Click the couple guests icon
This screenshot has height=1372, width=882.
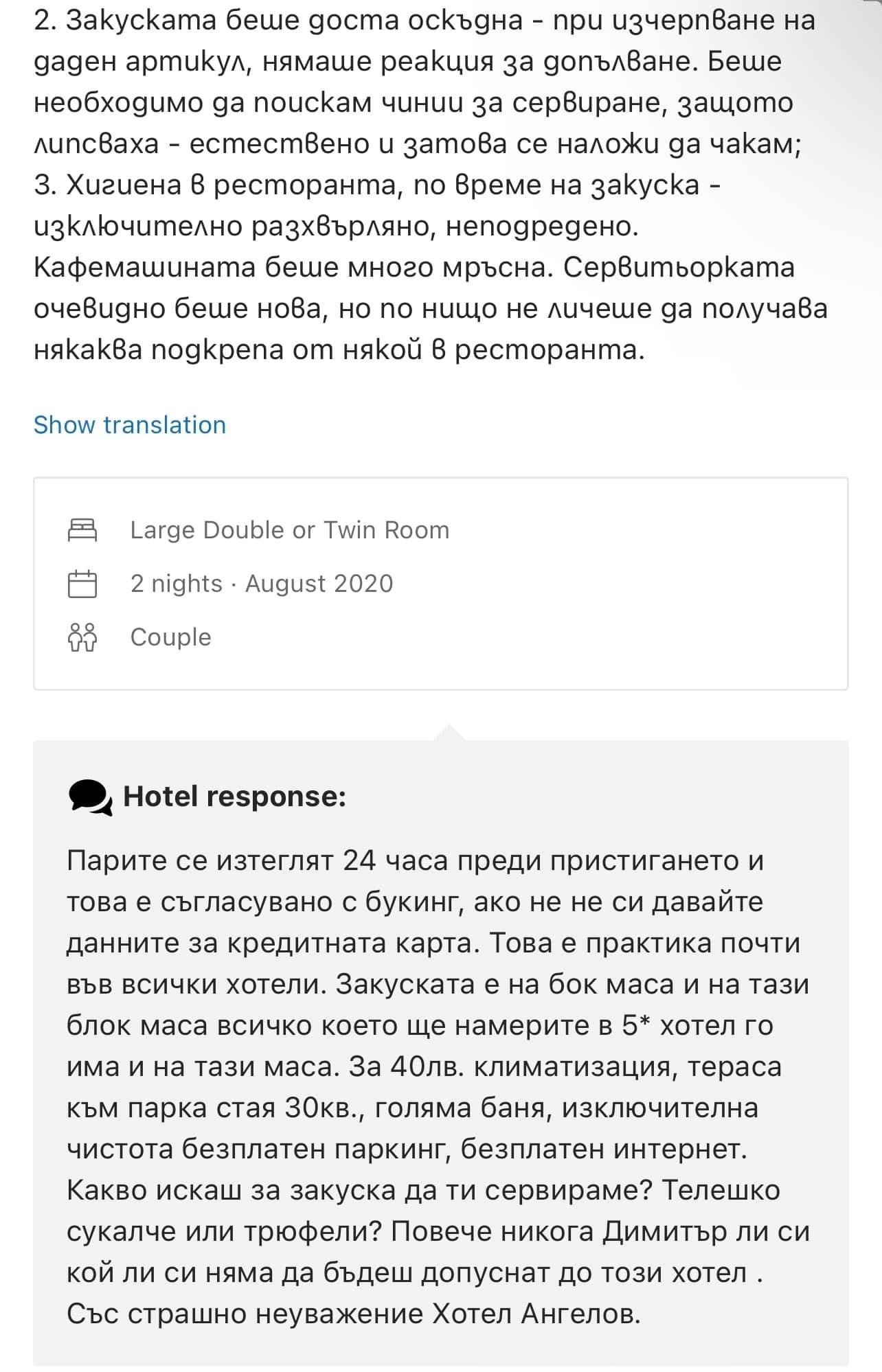click(82, 637)
